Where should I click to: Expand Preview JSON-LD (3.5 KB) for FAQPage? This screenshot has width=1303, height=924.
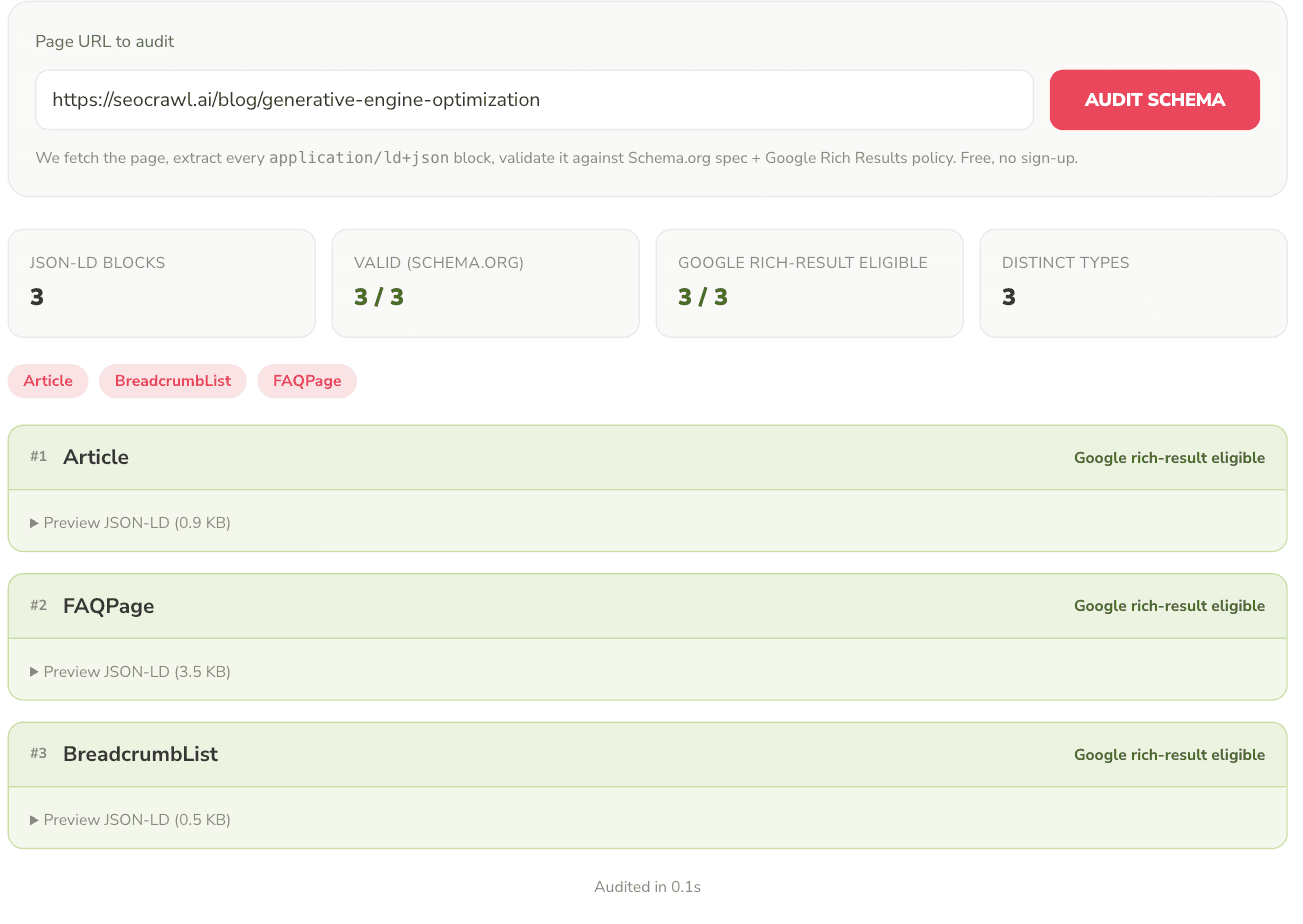131,672
